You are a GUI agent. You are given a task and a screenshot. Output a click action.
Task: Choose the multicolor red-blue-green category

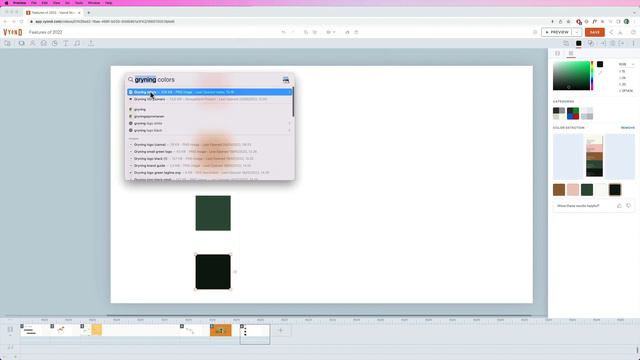573,113
